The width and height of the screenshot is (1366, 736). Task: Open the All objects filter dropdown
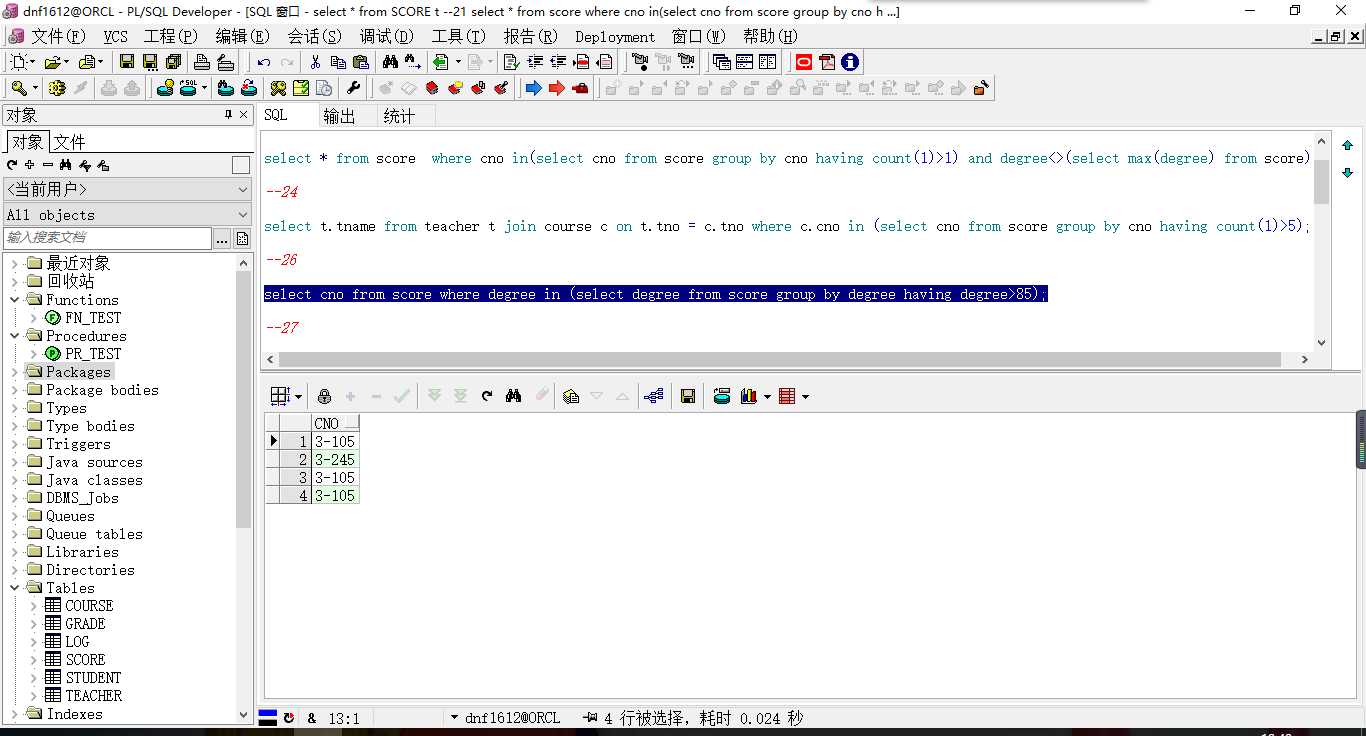(x=127, y=214)
